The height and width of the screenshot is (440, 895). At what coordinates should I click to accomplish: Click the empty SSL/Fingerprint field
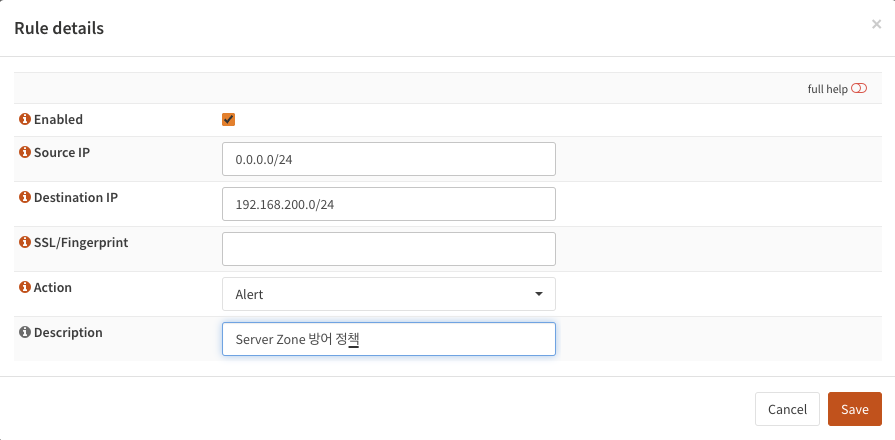click(x=389, y=249)
